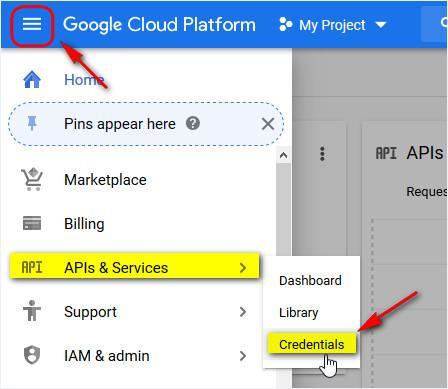The image size is (448, 389).
Task: Click the Google Cloud Platform title
Action: tap(159, 25)
